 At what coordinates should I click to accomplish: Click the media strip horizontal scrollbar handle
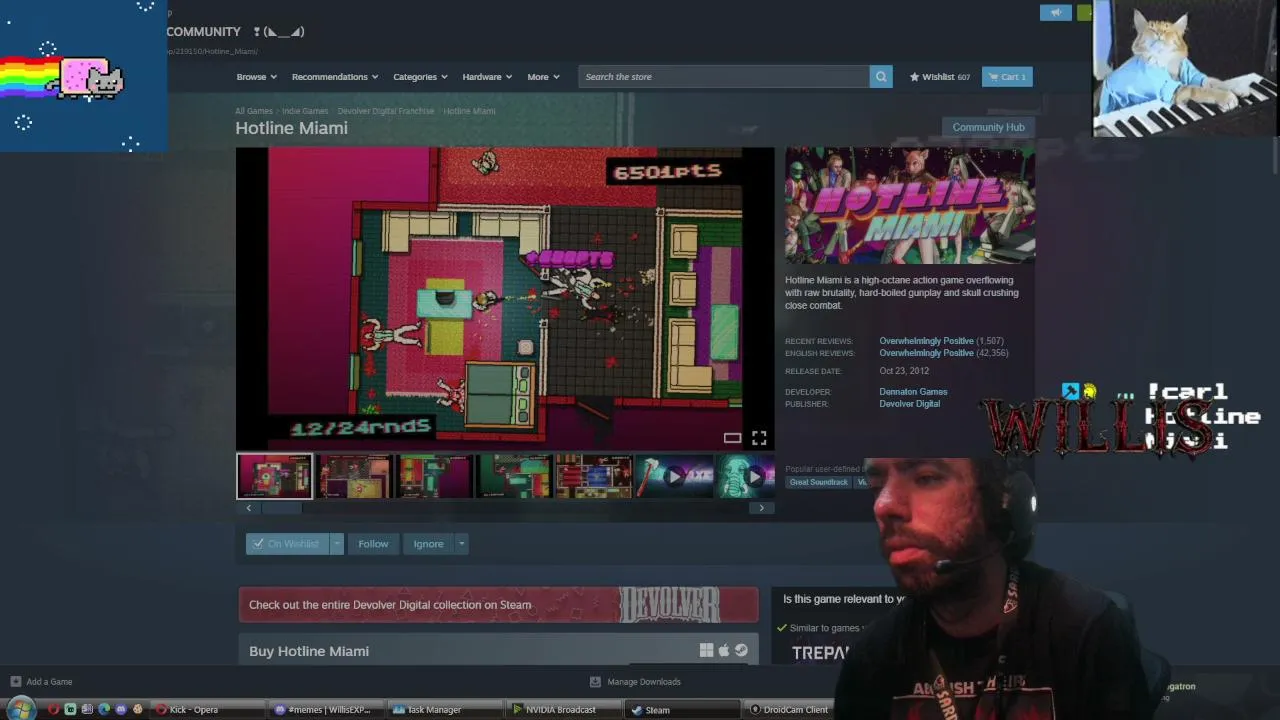pos(282,508)
